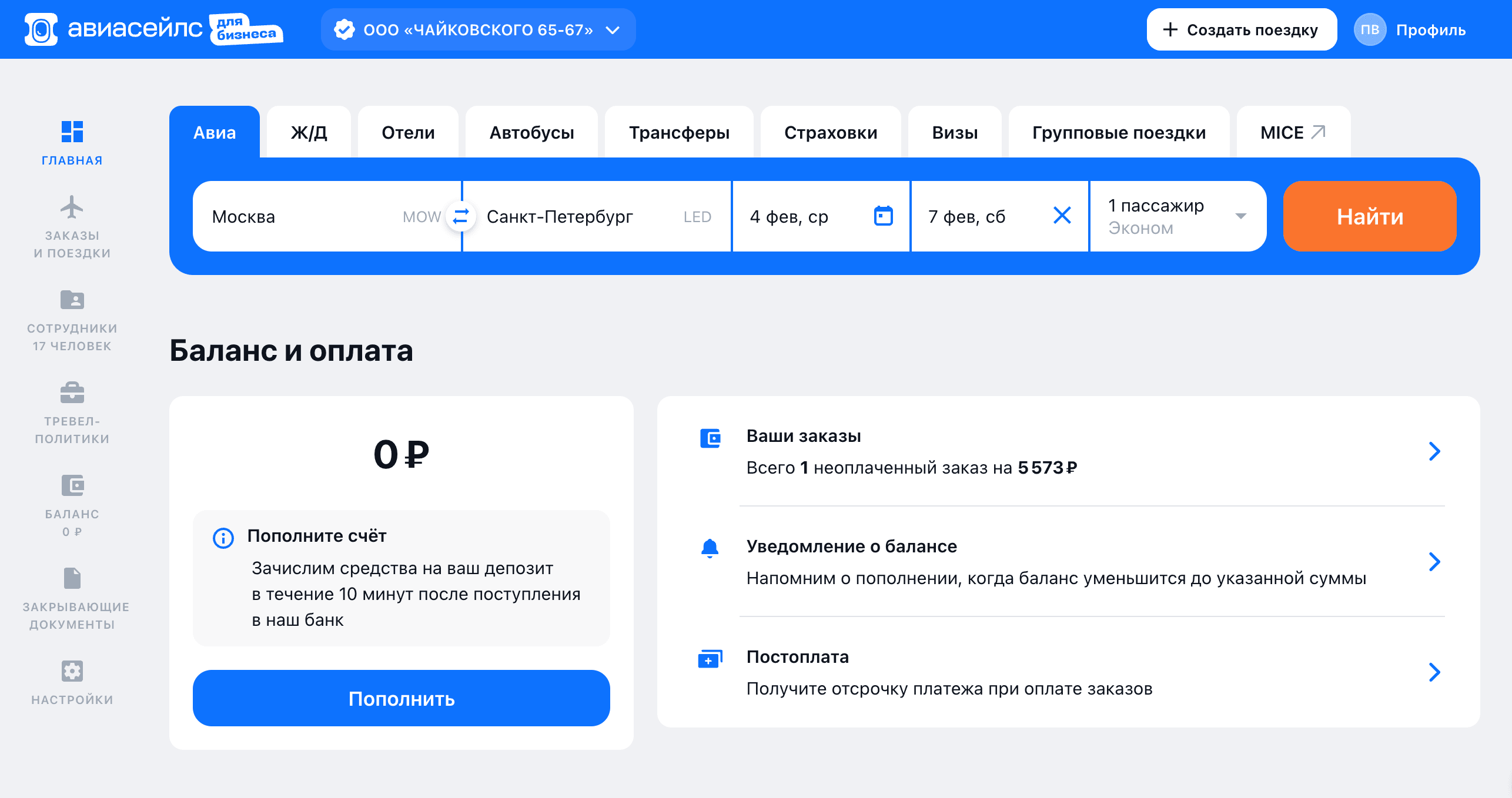Click the авиасейлс wordmark text
This screenshot has width=1512, height=798.
[135, 28]
